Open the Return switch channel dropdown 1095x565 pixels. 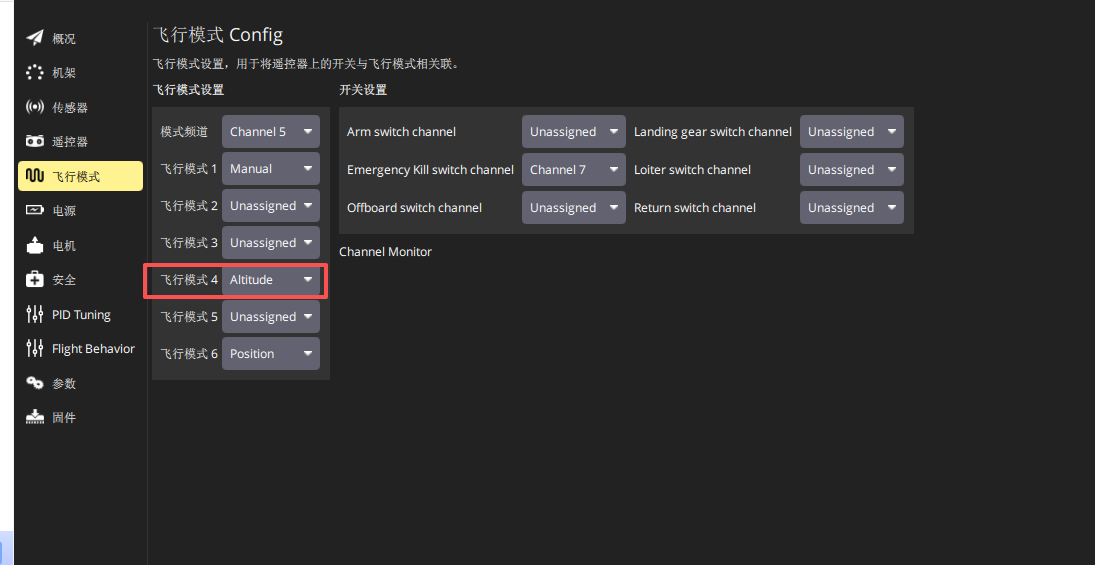pyautogui.click(x=852, y=207)
